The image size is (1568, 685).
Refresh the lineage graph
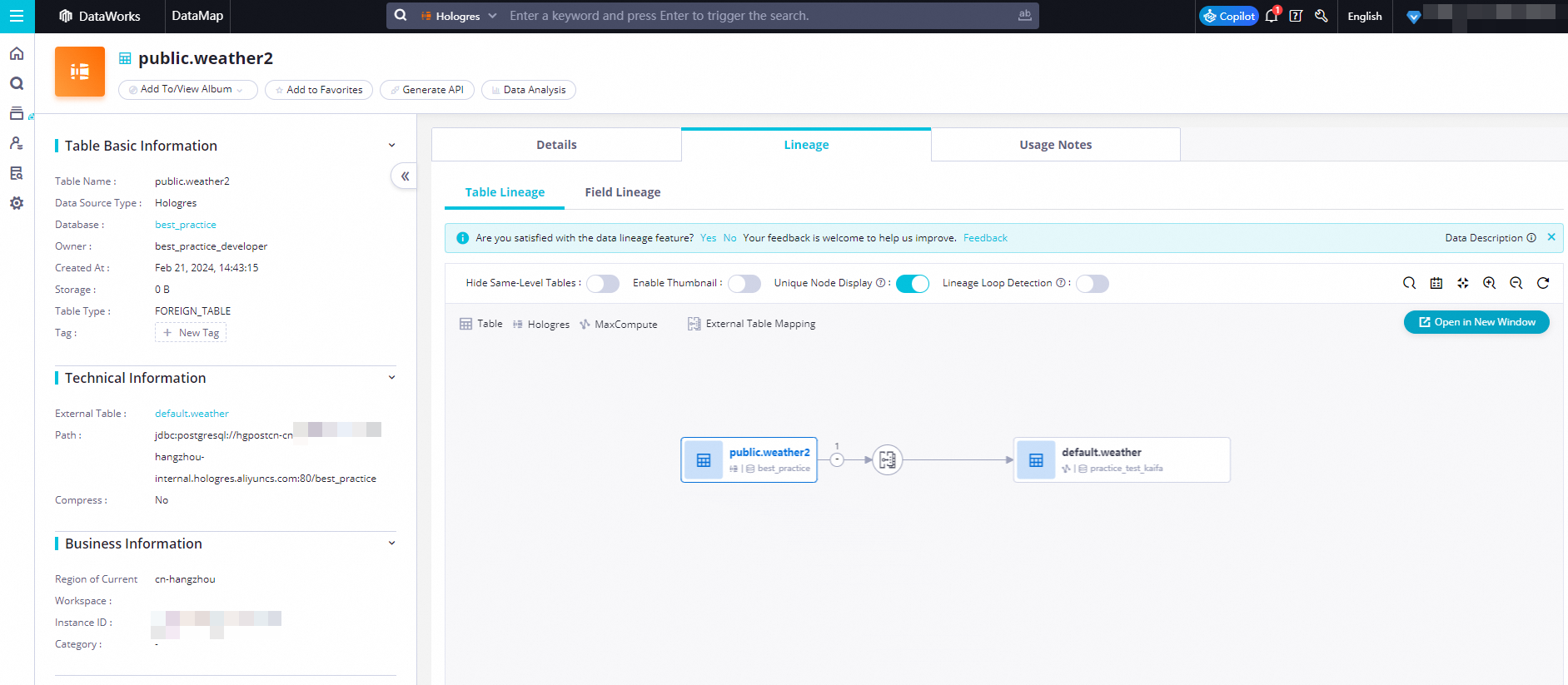1543,283
